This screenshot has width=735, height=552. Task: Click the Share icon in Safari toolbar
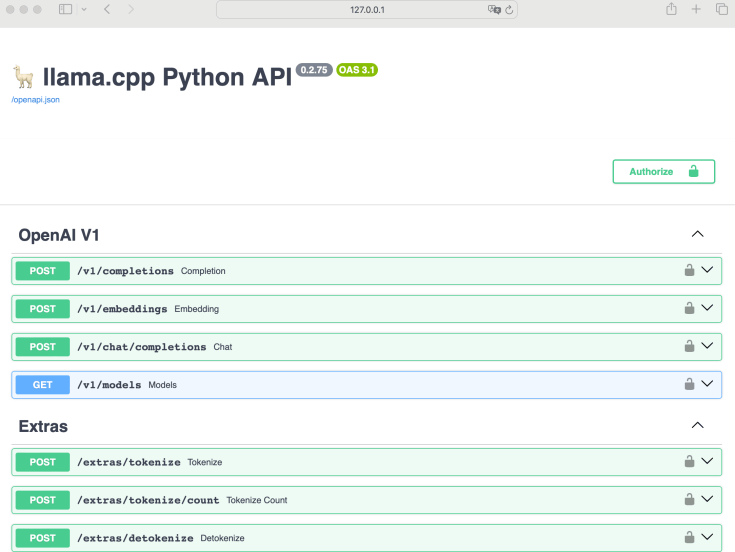click(671, 8)
